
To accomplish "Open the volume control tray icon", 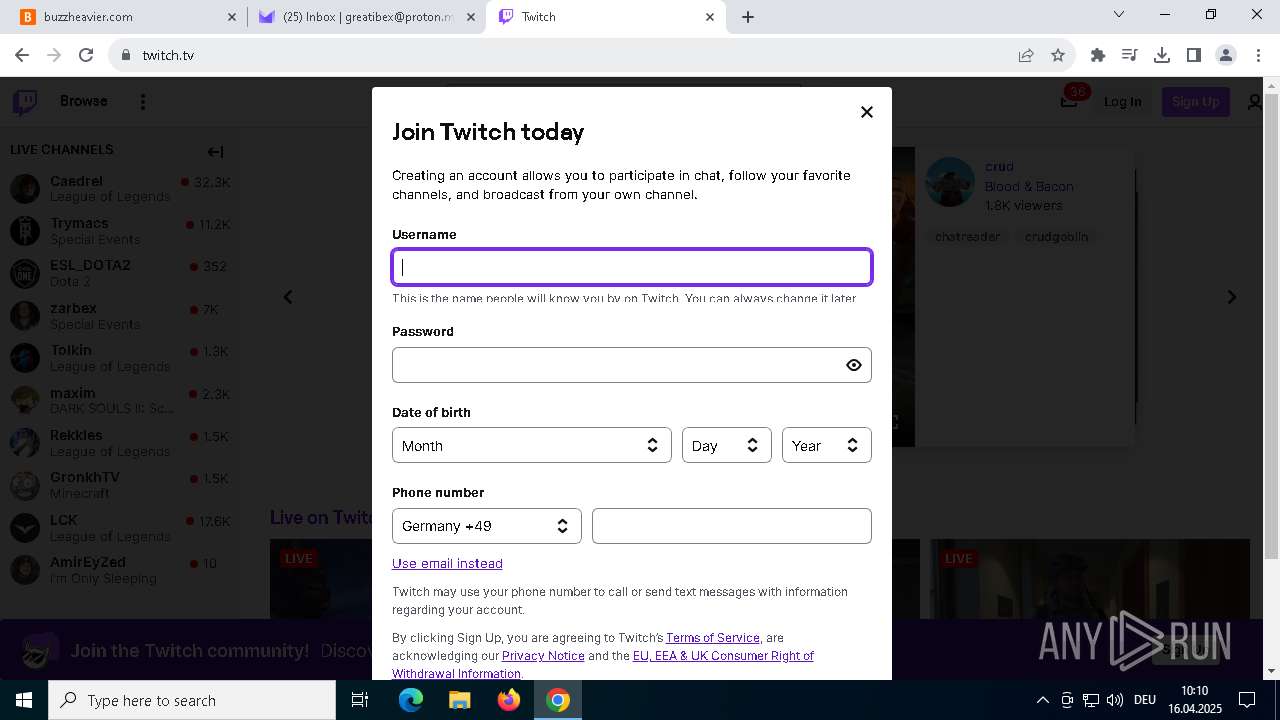I will tap(1115, 700).
